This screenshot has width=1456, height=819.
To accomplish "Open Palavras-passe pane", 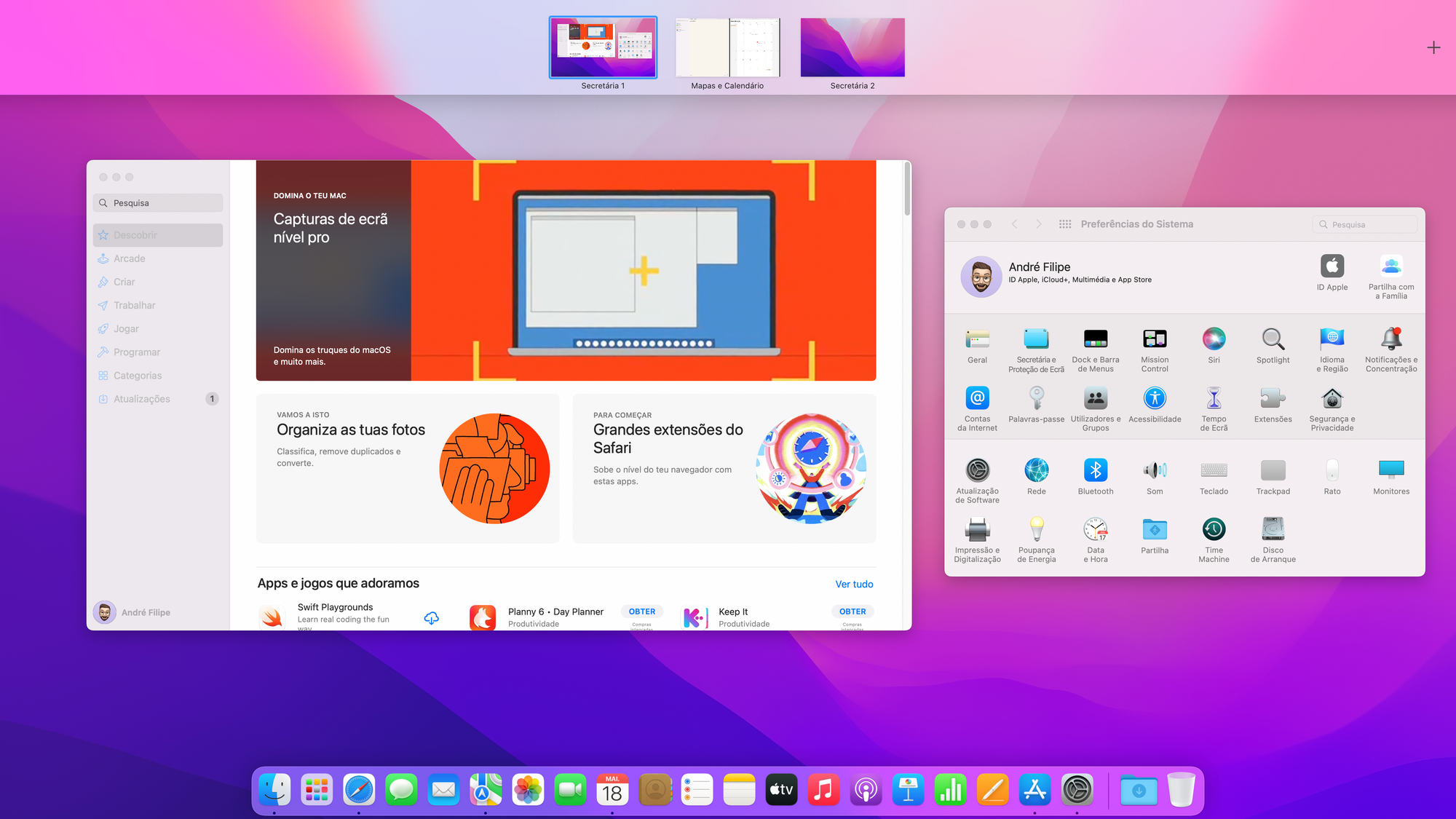I will (x=1036, y=405).
